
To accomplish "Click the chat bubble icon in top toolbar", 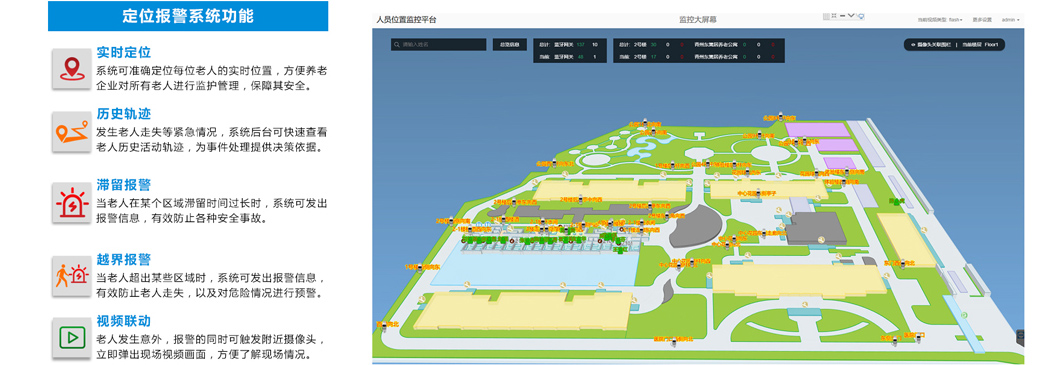I will (861, 16).
